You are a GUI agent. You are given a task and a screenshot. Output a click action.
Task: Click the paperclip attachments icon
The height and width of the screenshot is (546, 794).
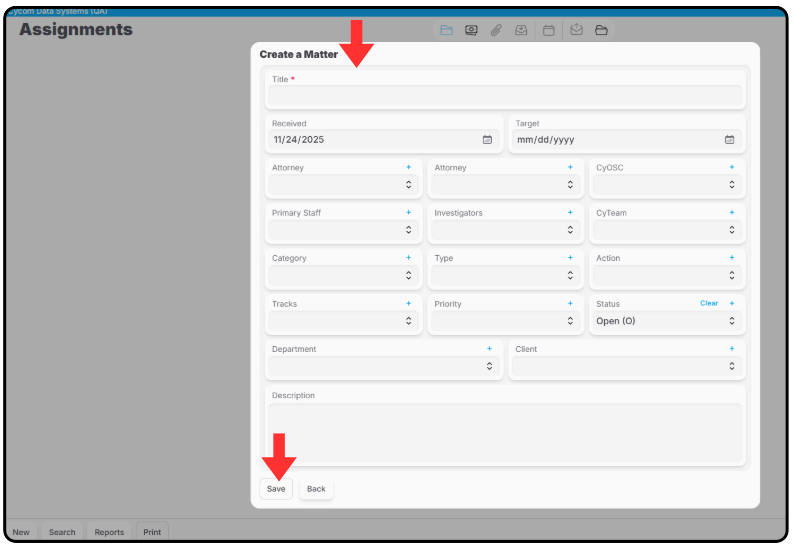[496, 30]
